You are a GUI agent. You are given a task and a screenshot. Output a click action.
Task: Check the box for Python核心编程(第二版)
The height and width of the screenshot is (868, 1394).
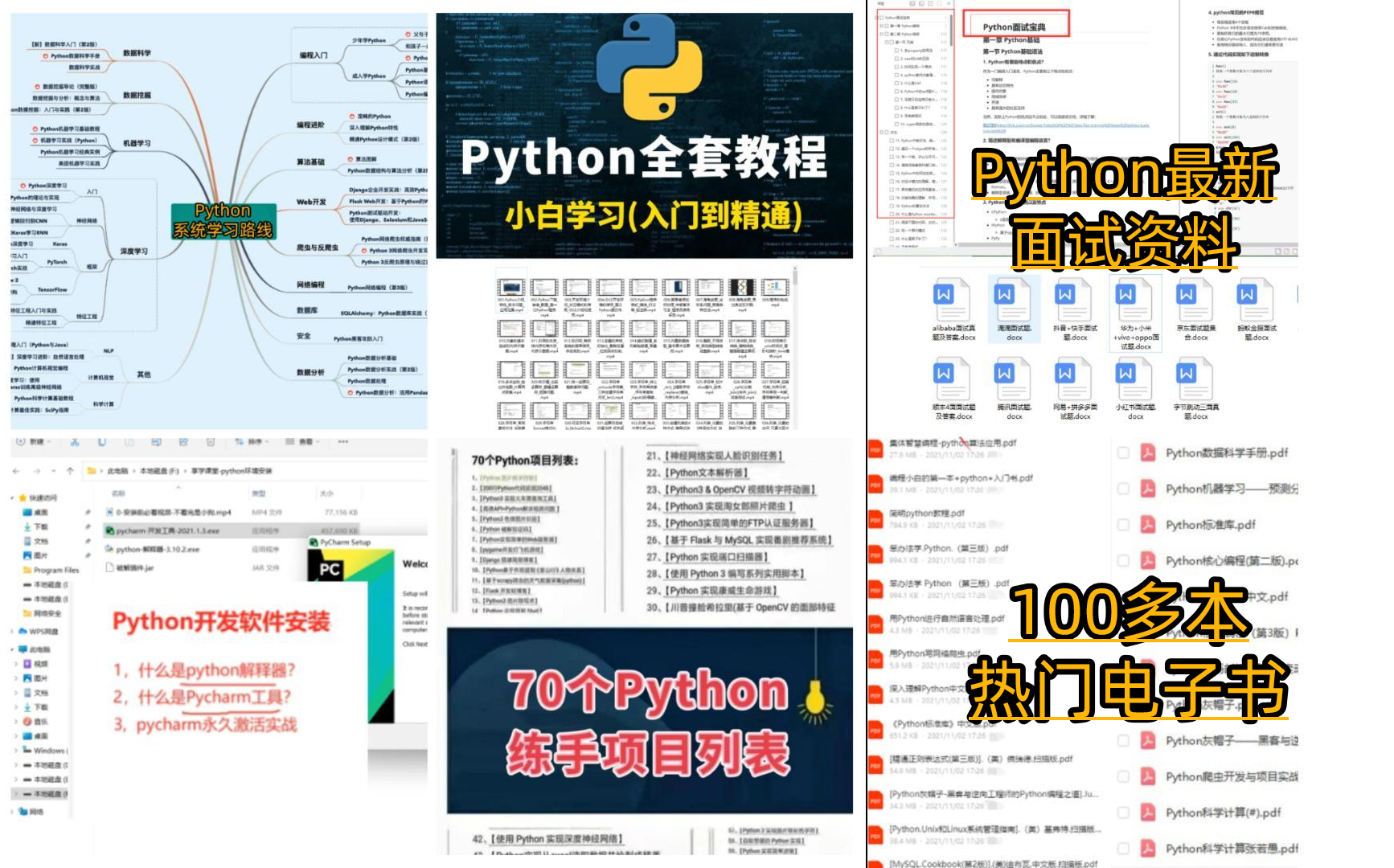(x=1123, y=561)
